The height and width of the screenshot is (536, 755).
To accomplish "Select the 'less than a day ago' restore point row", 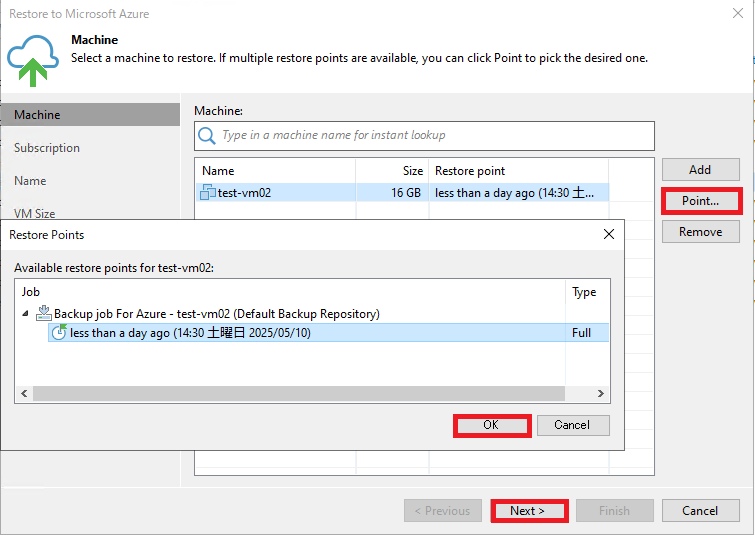I will tap(328, 333).
